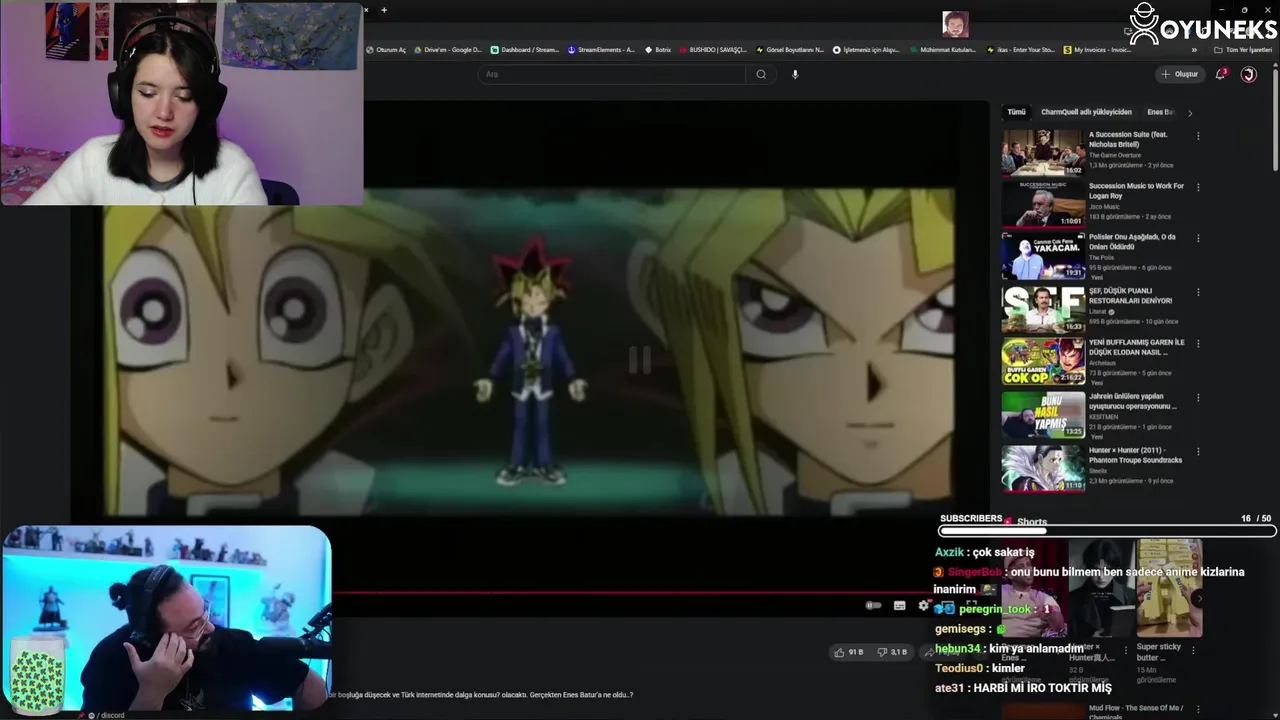The width and height of the screenshot is (1280, 720).
Task: Open My Invoices bookmark
Action: 1097,49
